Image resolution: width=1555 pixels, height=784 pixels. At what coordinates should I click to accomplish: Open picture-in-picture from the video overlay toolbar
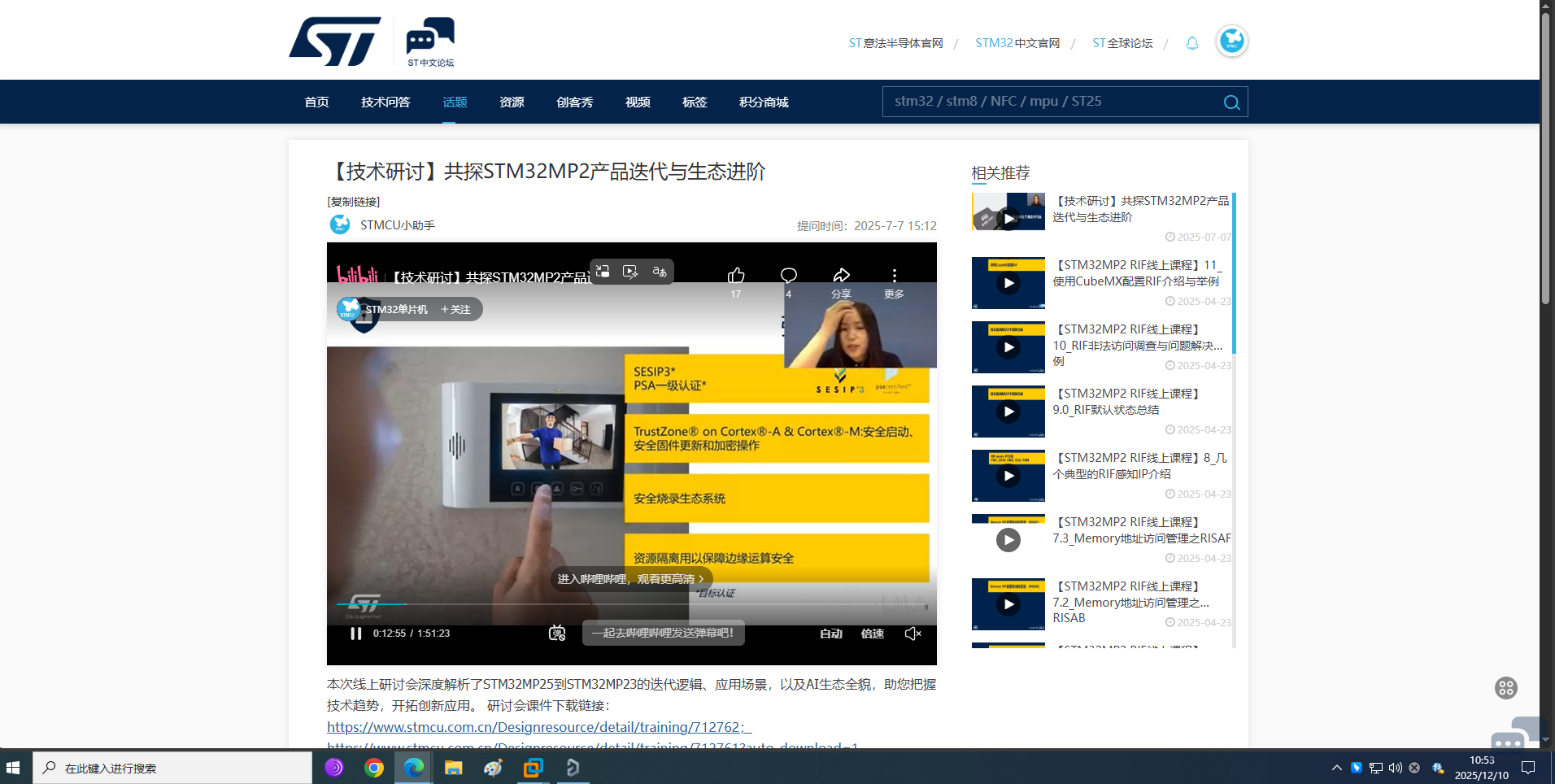point(603,272)
